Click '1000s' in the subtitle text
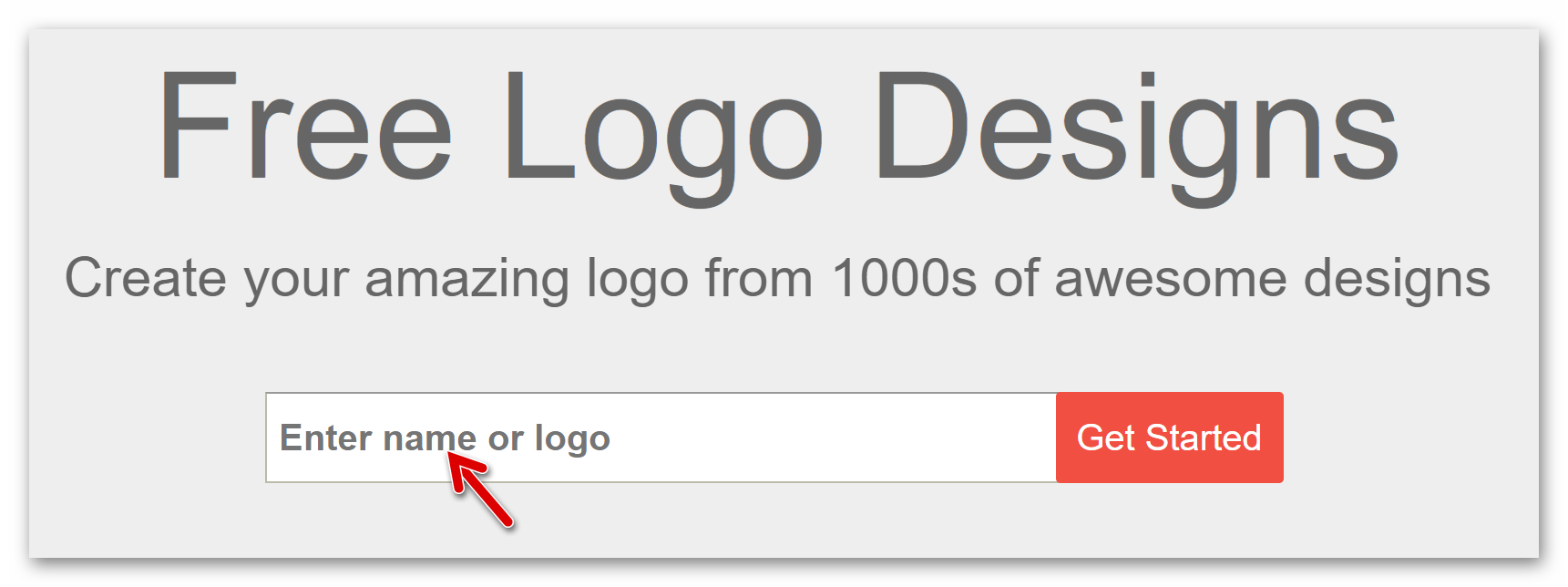Screen dimensions: 1568x587 click(905, 277)
